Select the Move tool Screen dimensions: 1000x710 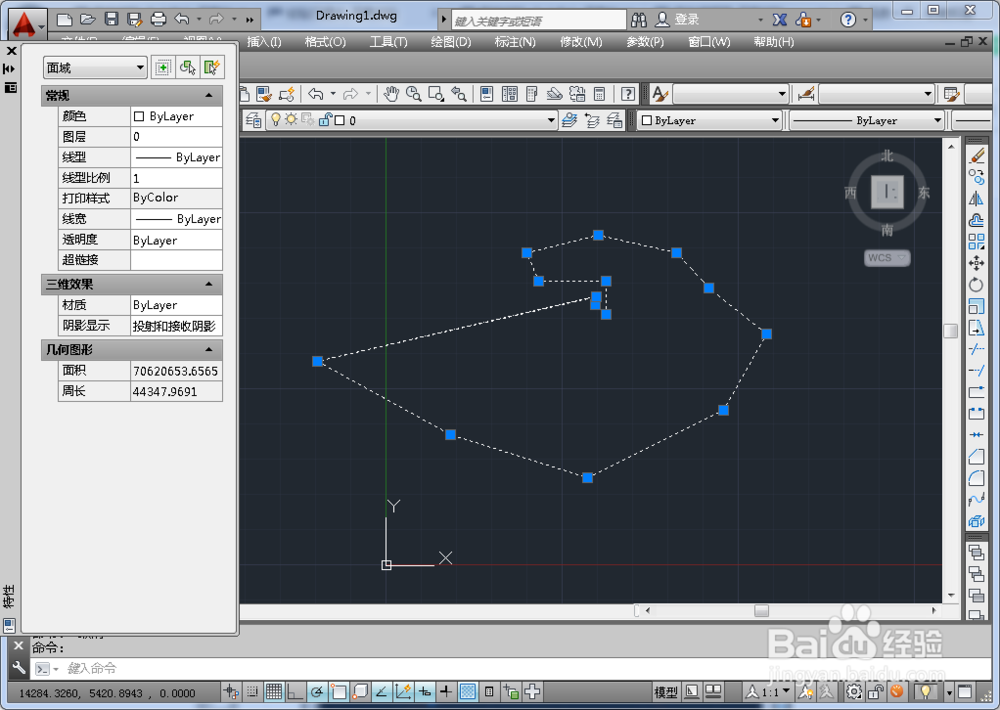tap(976, 263)
